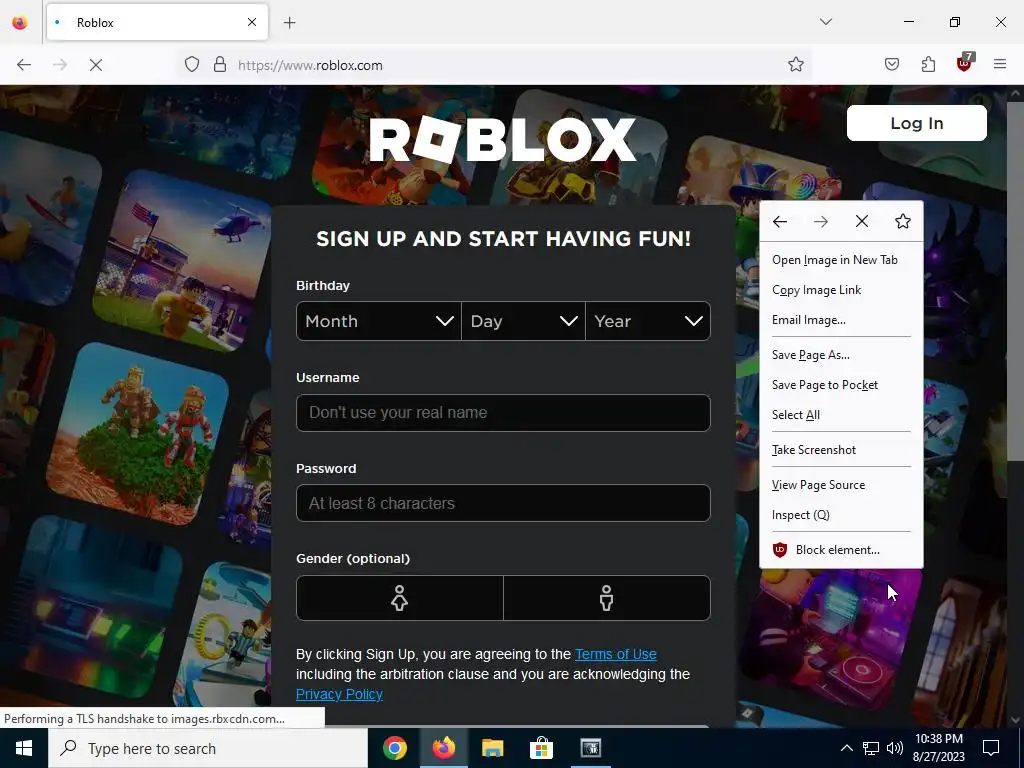Open the uBlock Origin toolbar icon
This screenshot has height=768, width=1024.
(x=965, y=63)
